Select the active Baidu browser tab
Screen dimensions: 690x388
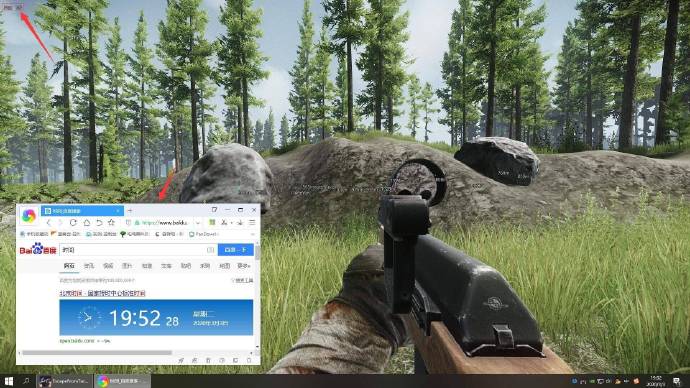pos(82,211)
